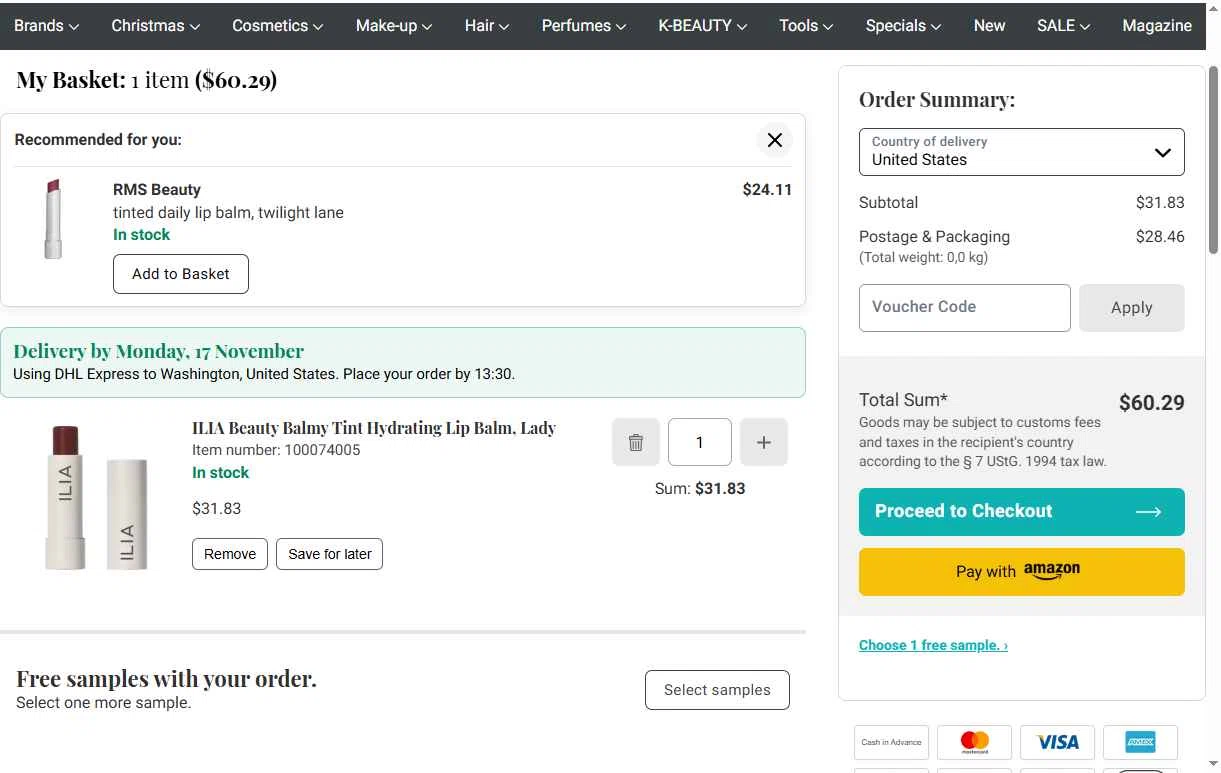
Task: Expand the Perfumes menu
Action: point(584,26)
